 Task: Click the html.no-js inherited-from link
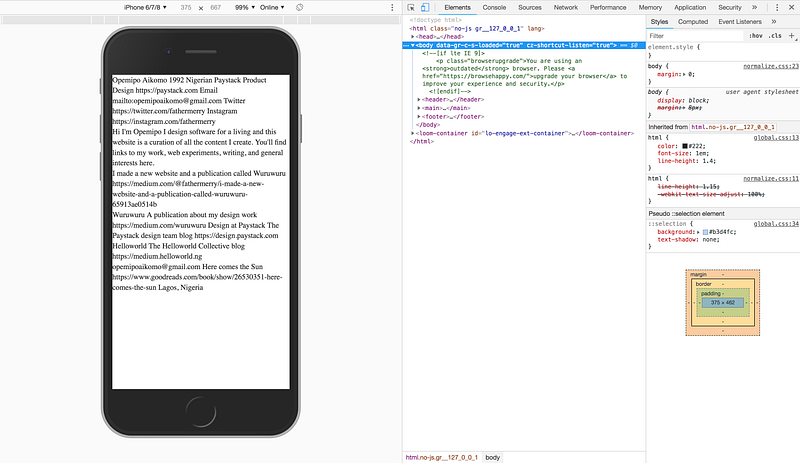click(x=733, y=127)
